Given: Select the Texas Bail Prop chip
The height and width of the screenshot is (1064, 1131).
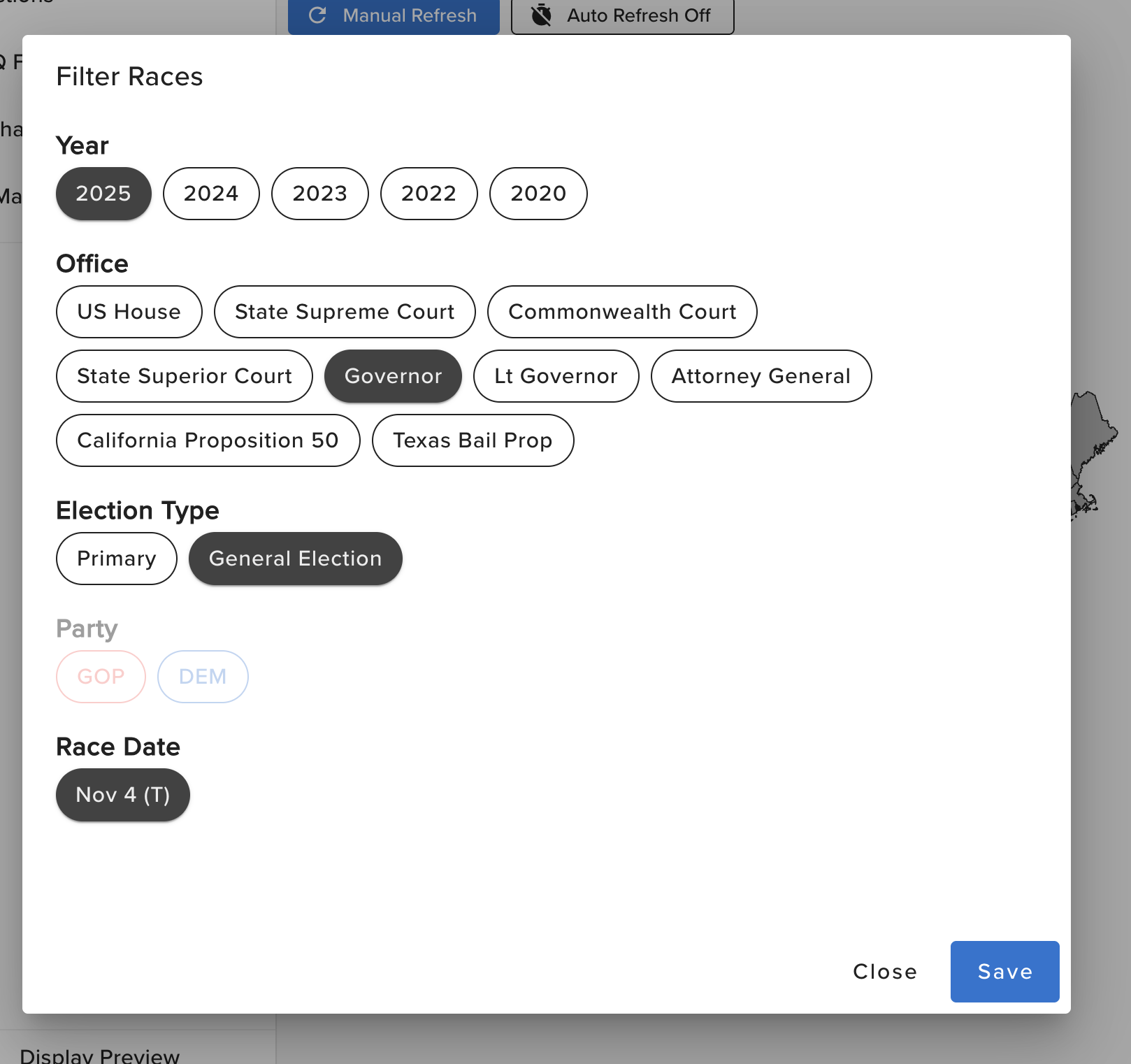Looking at the screenshot, I should click(x=473, y=440).
